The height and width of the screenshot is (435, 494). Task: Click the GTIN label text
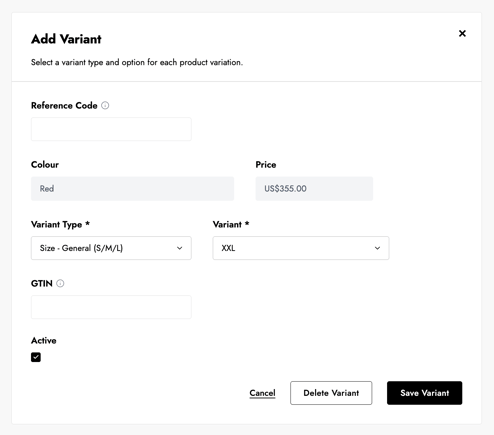pos(42,283)
